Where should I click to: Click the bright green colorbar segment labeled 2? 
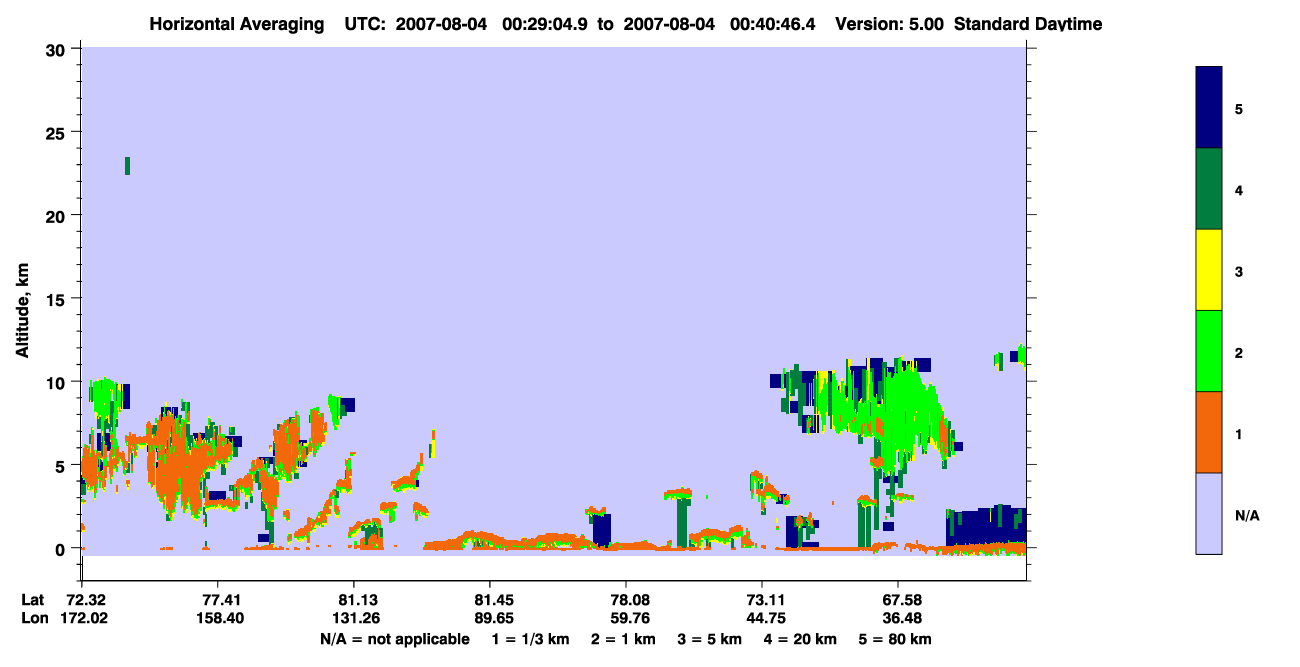point(1209,351)
